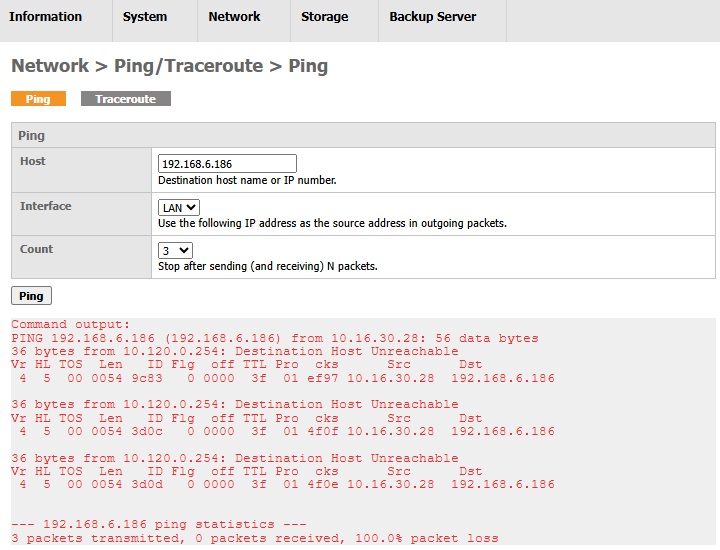Open the Backup Server menu
The image size is (720, 550).
[432, 17]
